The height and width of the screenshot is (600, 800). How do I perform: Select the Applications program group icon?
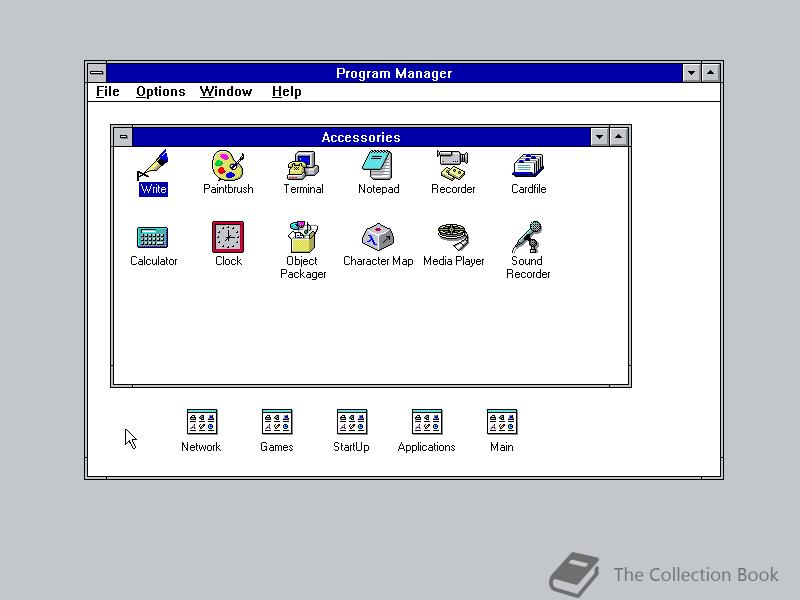[x=427, y=422]
